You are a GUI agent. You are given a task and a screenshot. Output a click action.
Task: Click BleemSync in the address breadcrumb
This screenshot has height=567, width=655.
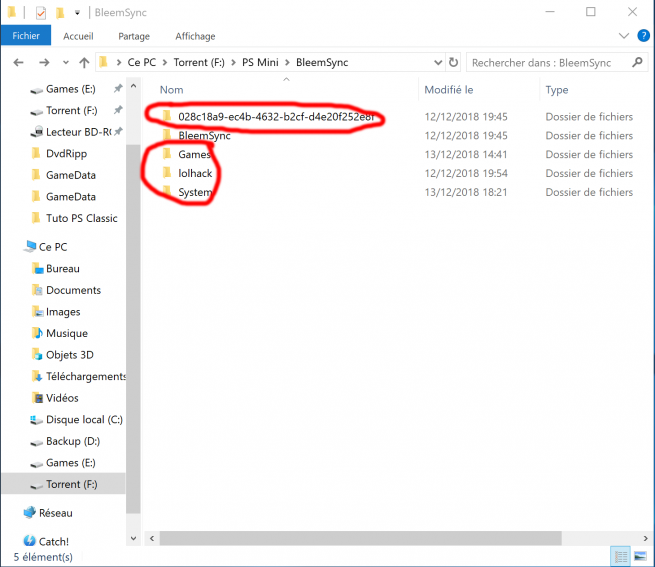322,63
